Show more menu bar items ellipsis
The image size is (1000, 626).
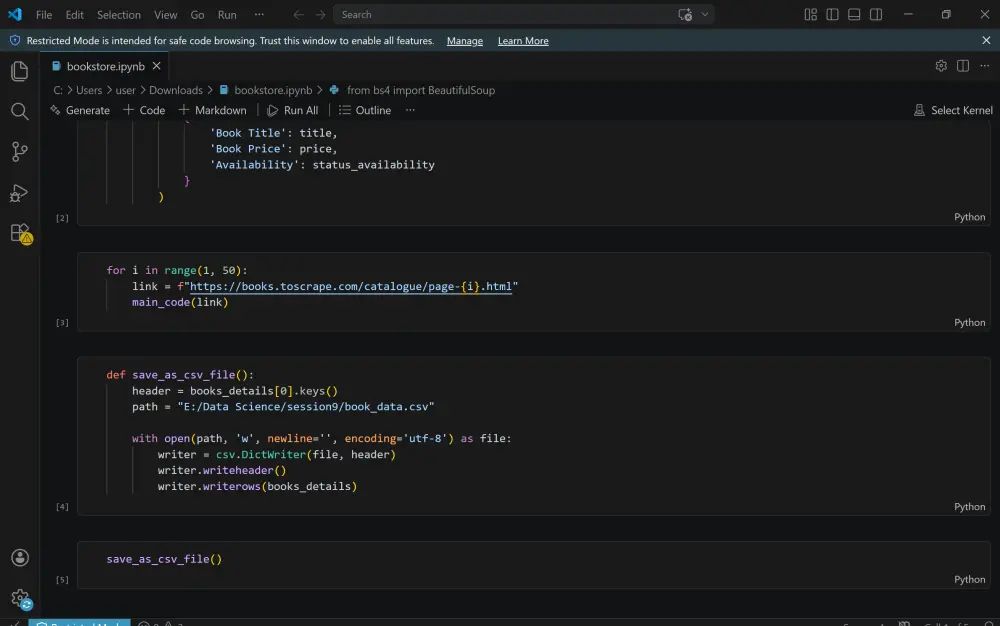coord(259,15)
